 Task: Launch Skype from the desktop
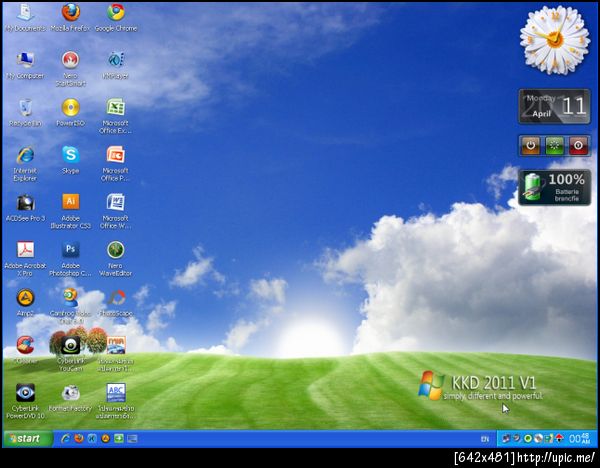click(71, 160)
